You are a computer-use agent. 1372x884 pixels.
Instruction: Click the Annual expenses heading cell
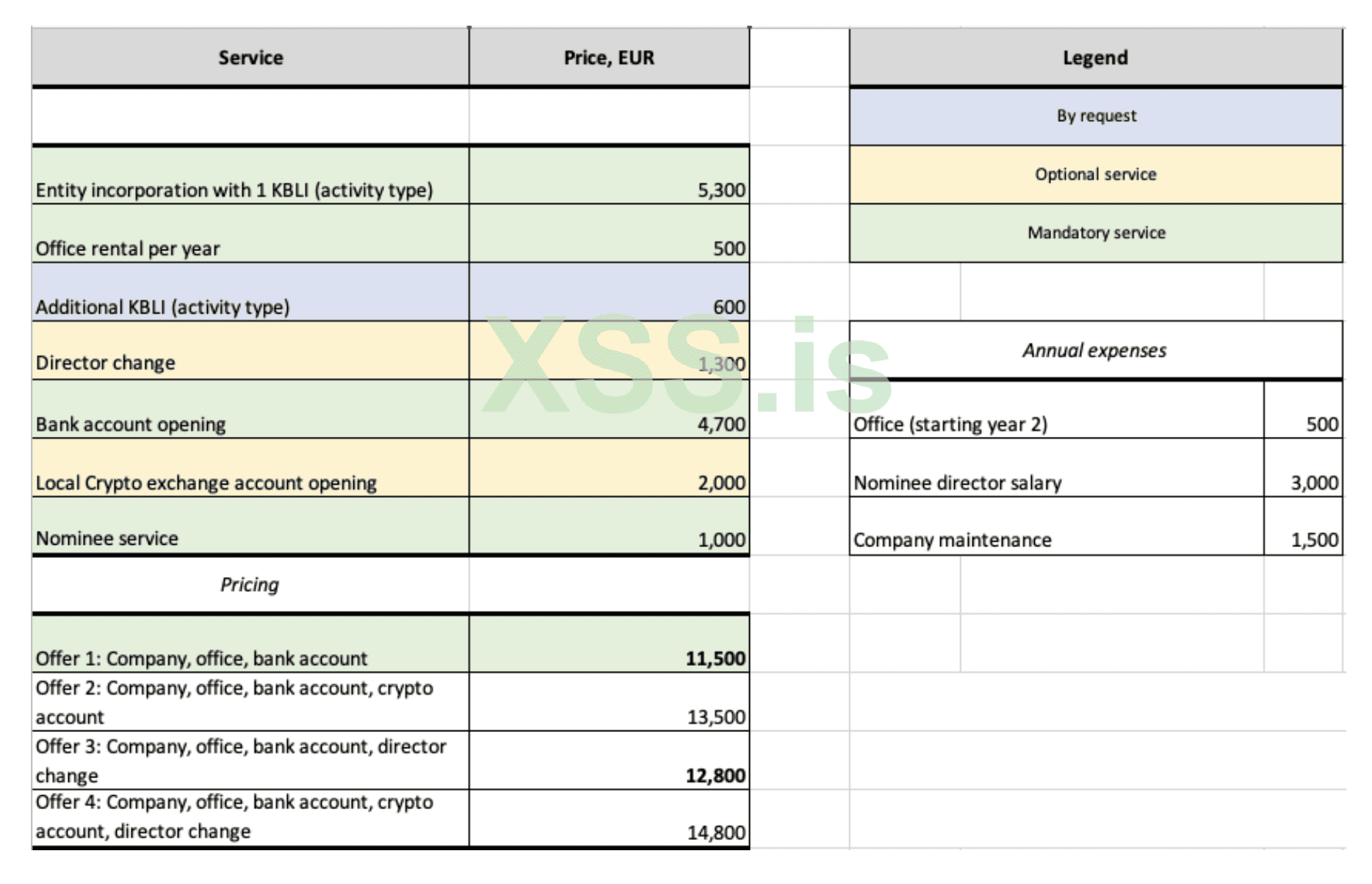[x=1095, y=350]
